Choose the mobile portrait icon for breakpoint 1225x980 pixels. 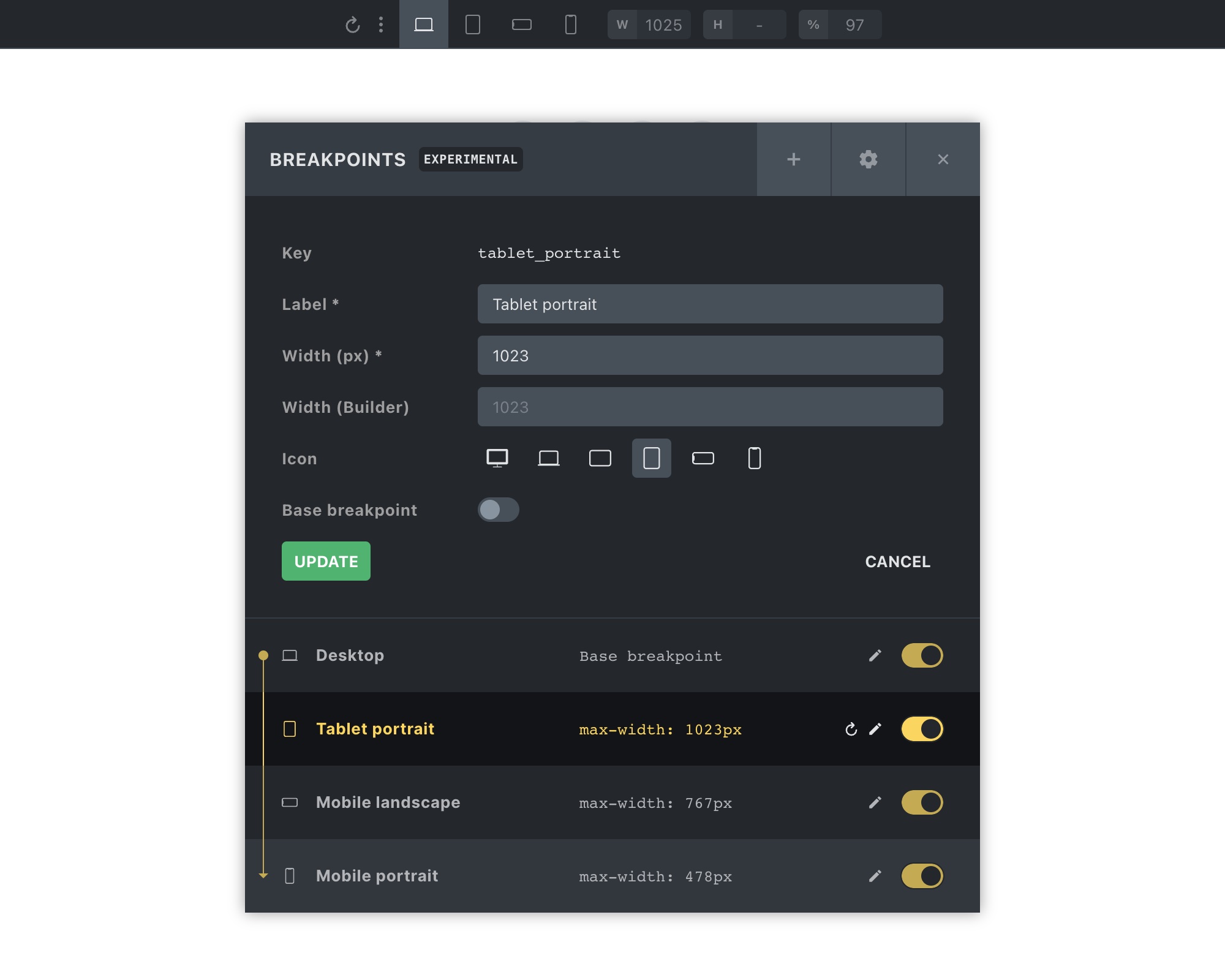click(754, 458)
